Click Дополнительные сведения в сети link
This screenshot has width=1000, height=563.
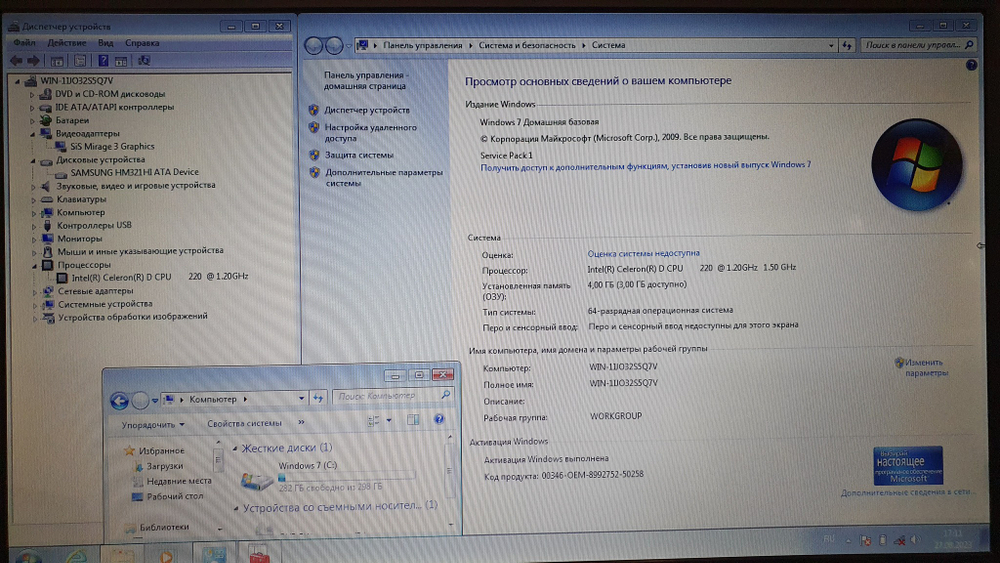(x=906, y=493)
